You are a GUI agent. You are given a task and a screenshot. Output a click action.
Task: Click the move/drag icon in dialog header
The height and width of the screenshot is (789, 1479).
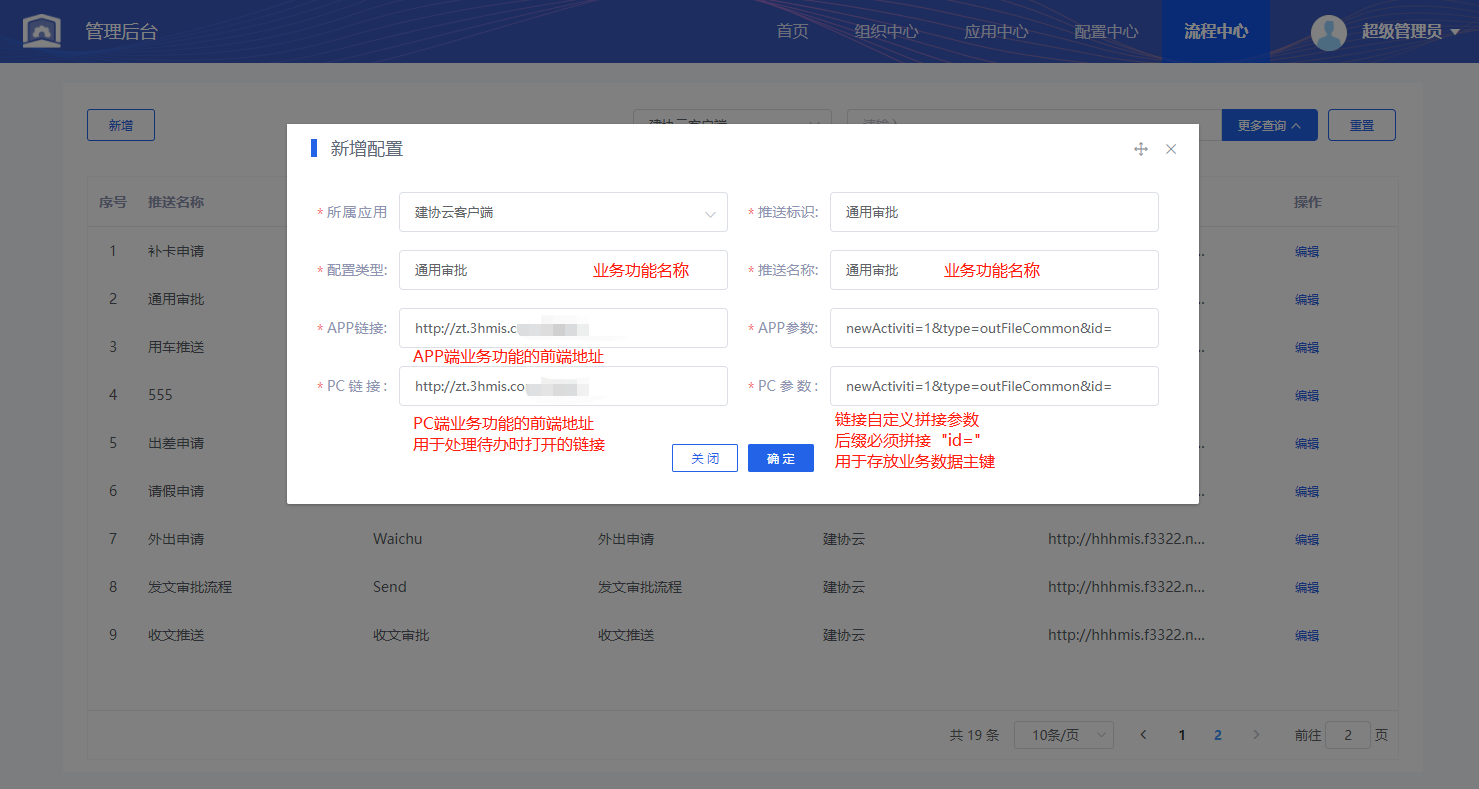click(x=1140, y=149)
